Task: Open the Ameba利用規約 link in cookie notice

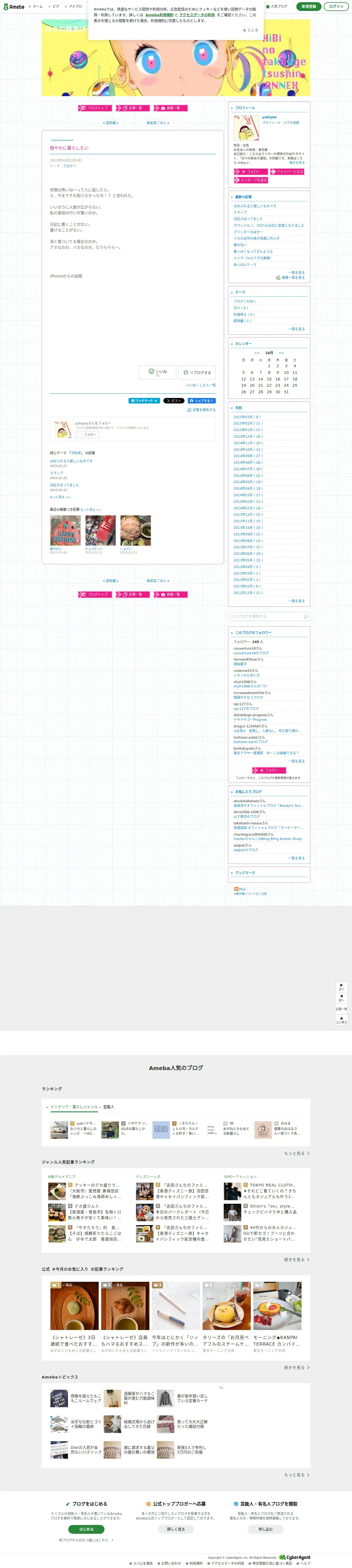Action: tap(160, 15)
